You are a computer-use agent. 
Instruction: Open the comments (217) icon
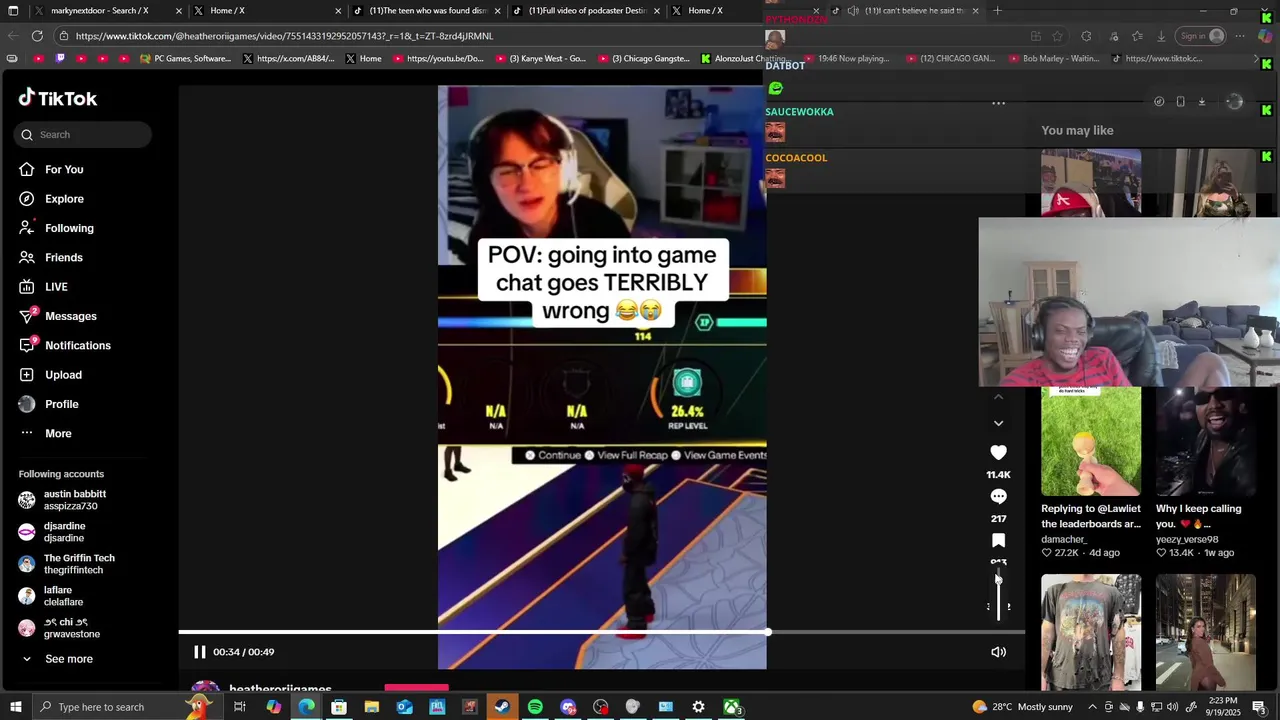click(998, 497)
